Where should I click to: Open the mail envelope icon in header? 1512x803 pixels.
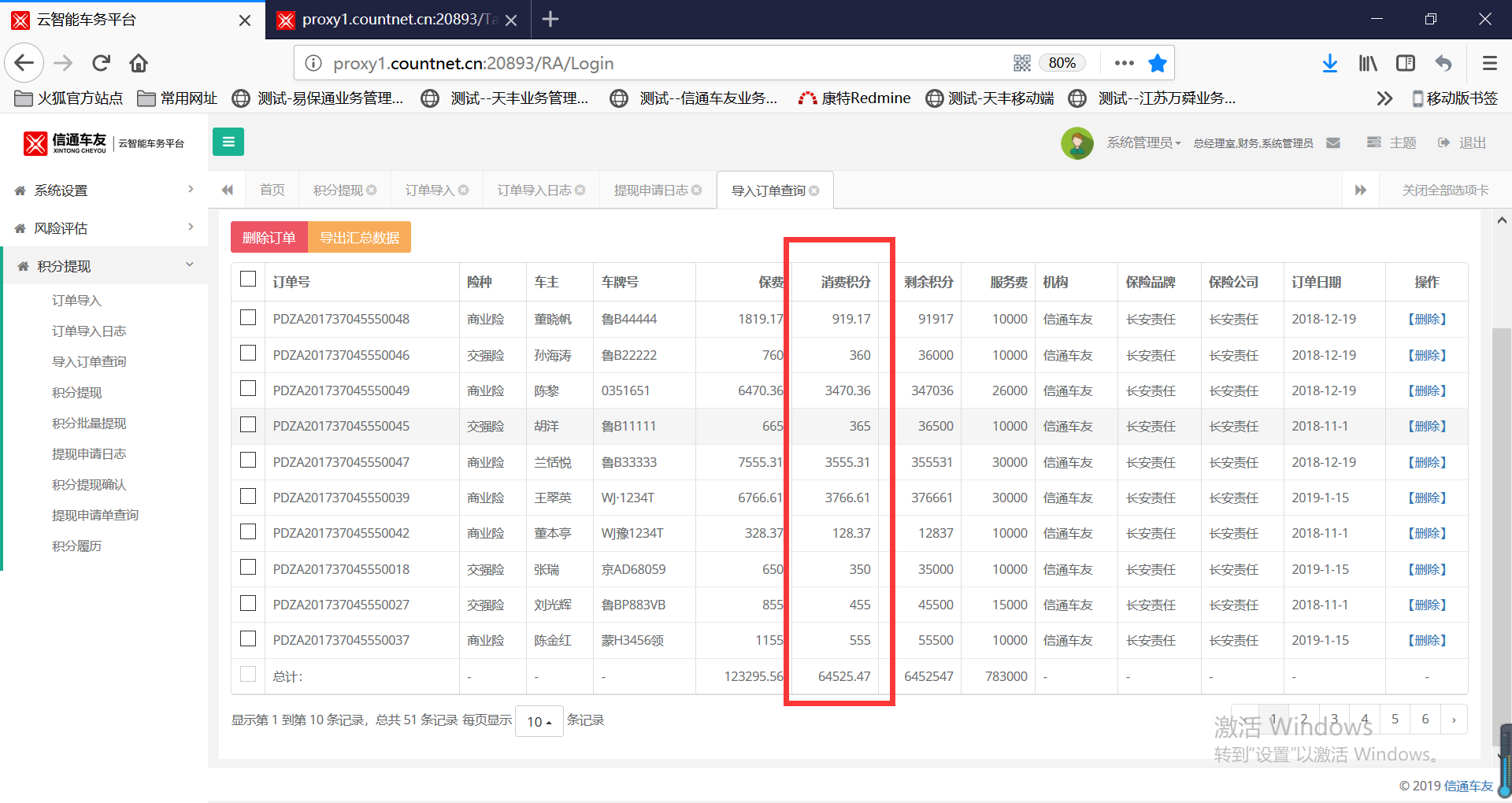point(1332,142)
